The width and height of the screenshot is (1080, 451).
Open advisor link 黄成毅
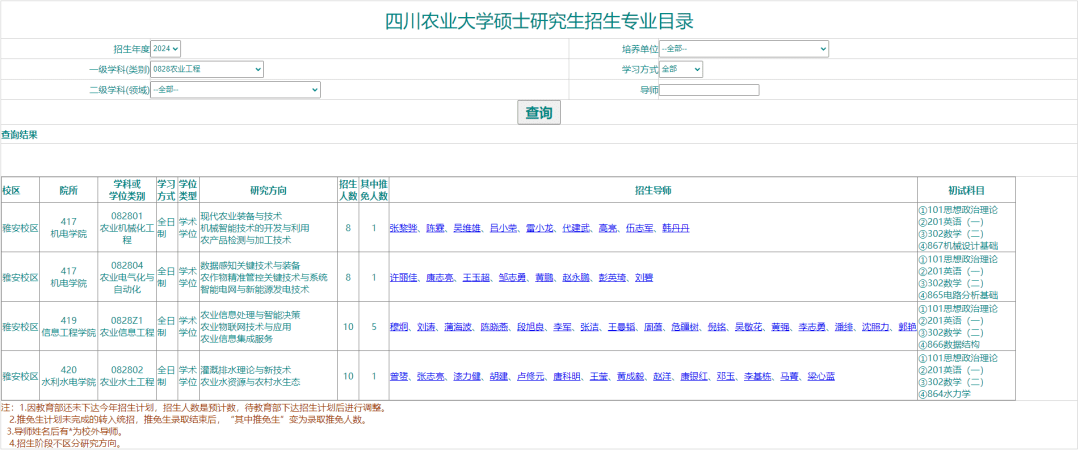click(x=630, y=377)
